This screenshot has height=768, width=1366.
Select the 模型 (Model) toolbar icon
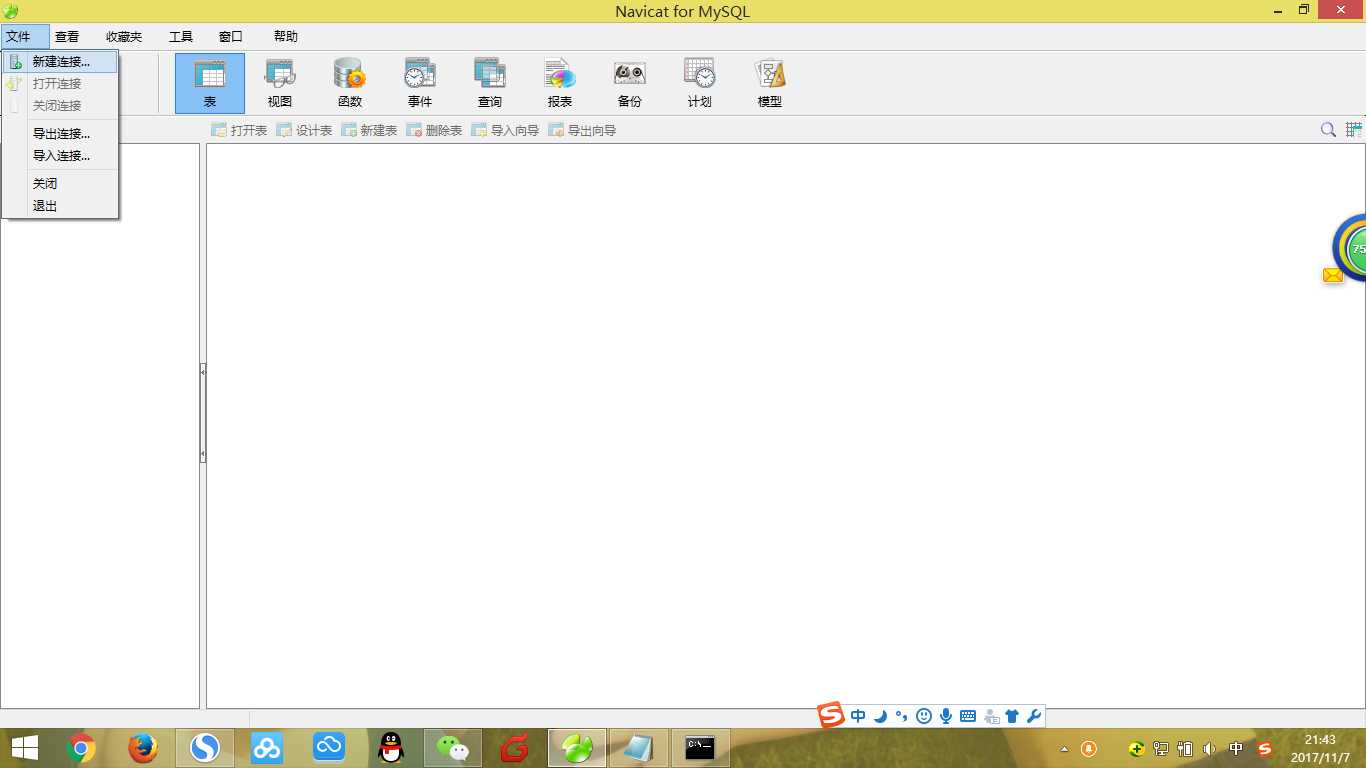click(x=770, y=83)
